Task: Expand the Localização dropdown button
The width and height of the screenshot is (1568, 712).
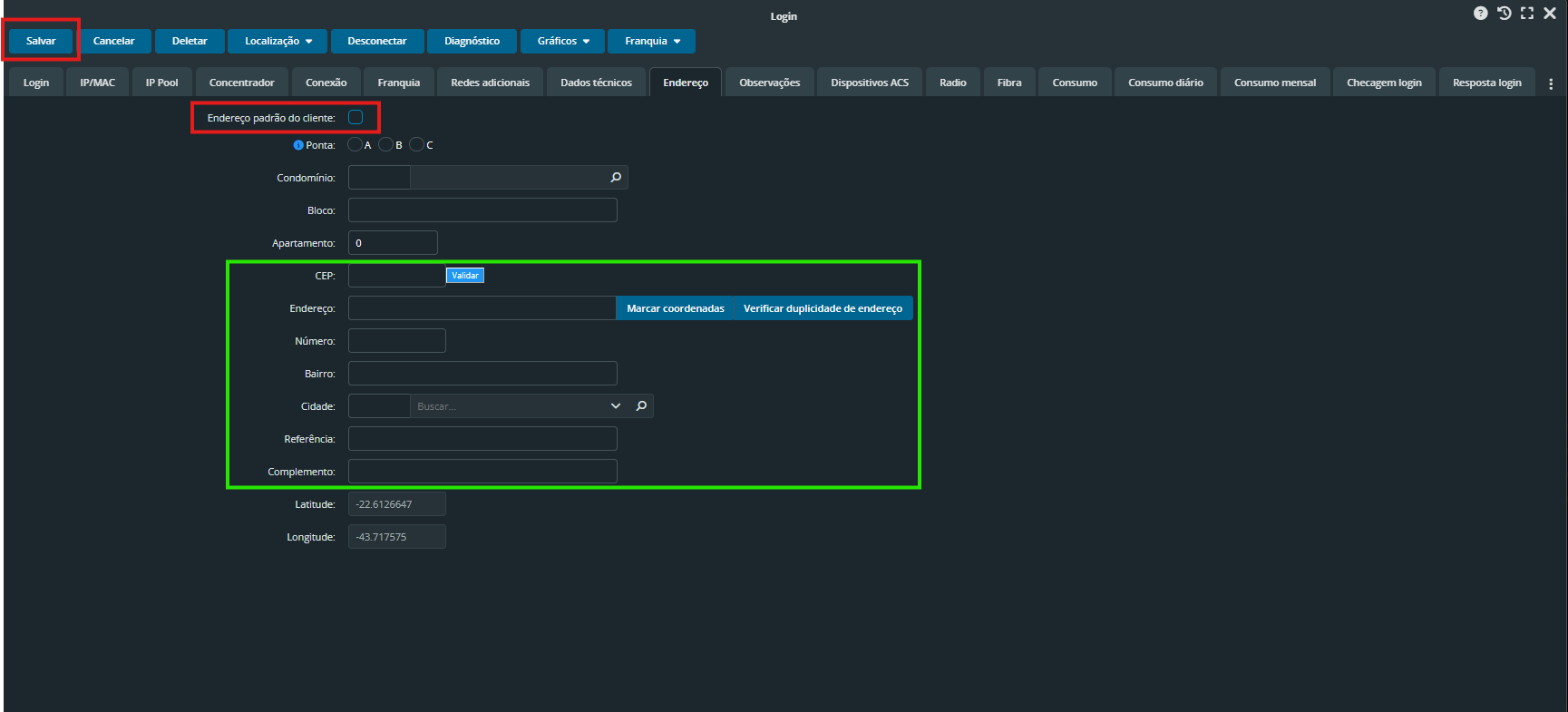Action: pos(278,42)
